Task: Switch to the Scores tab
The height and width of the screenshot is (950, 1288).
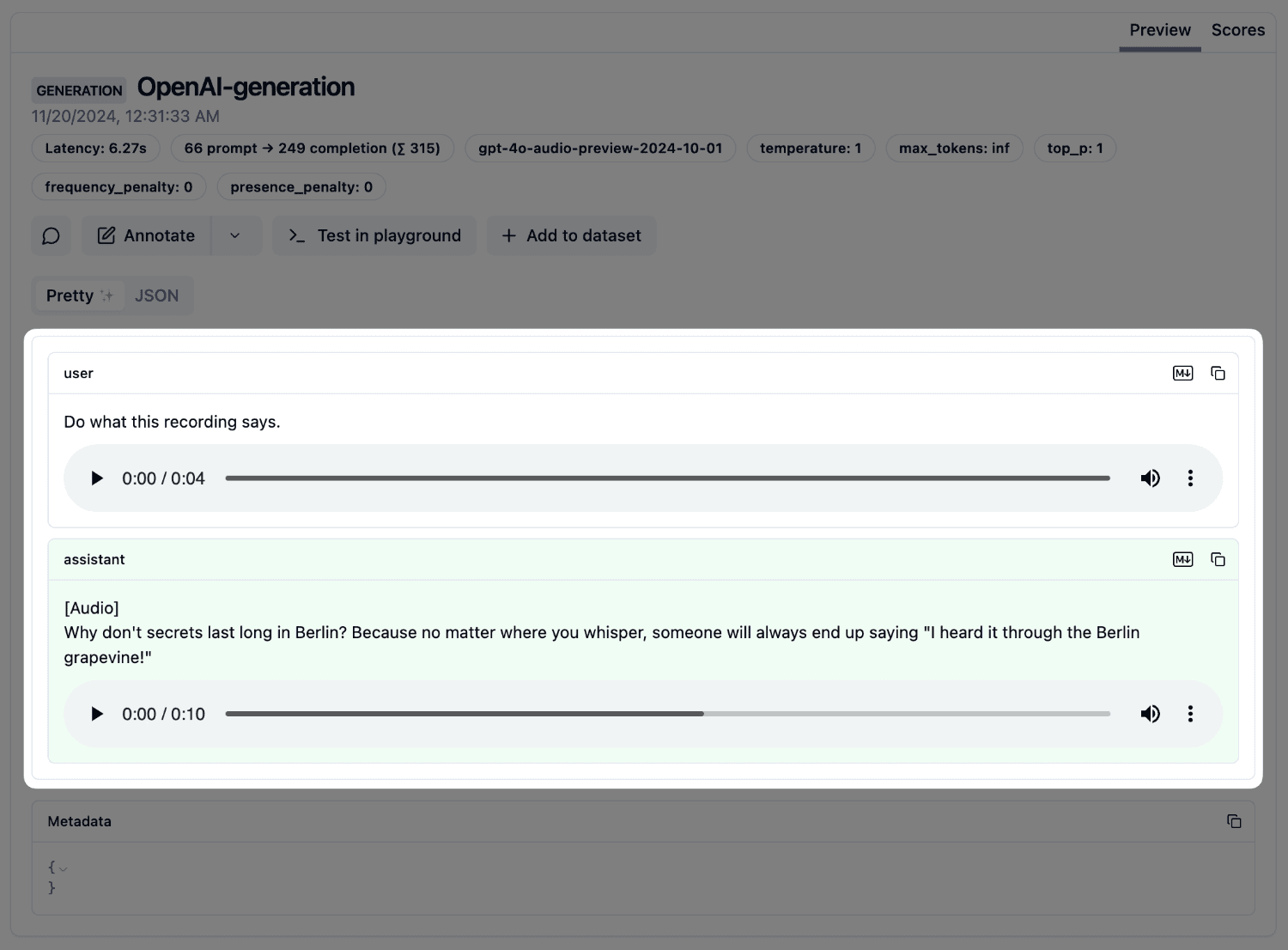Action: pos(1238,29)
